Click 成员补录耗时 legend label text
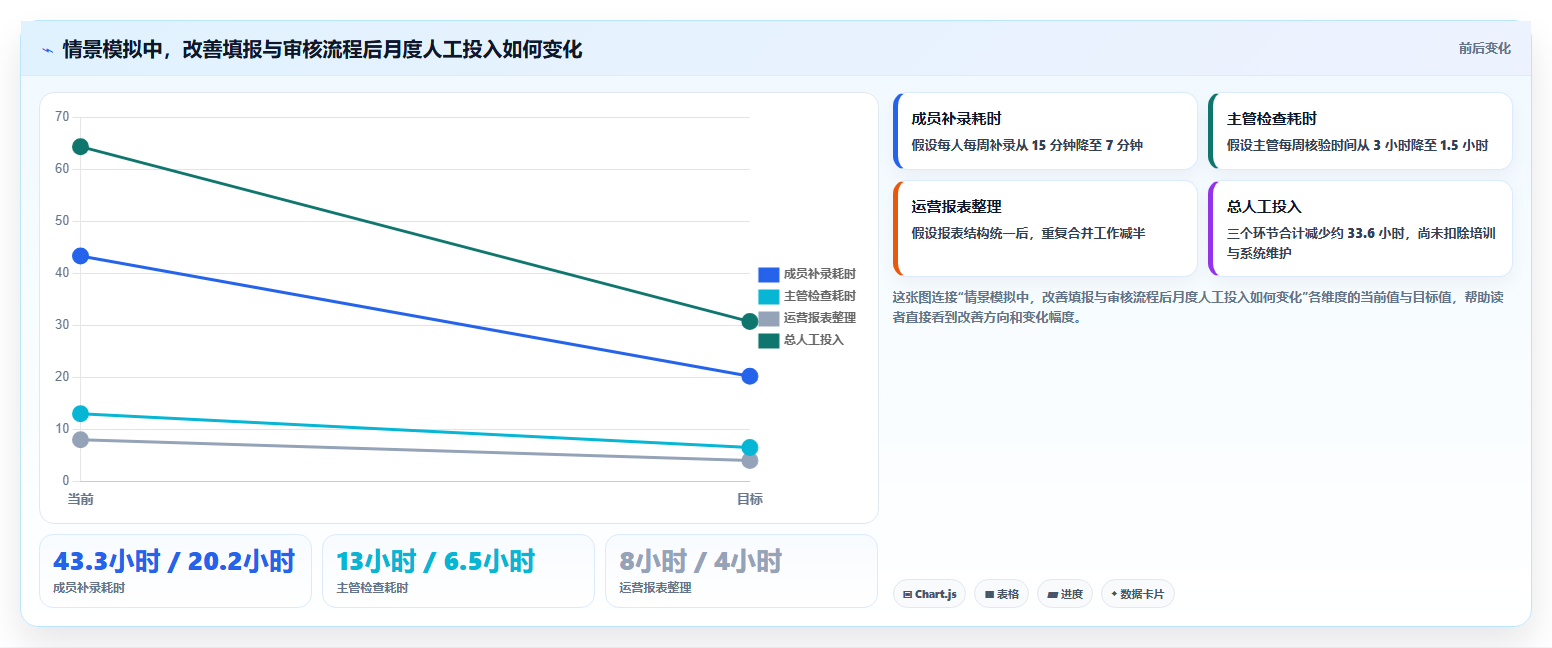Screen dimensions: 1552x648 (819, 274)
